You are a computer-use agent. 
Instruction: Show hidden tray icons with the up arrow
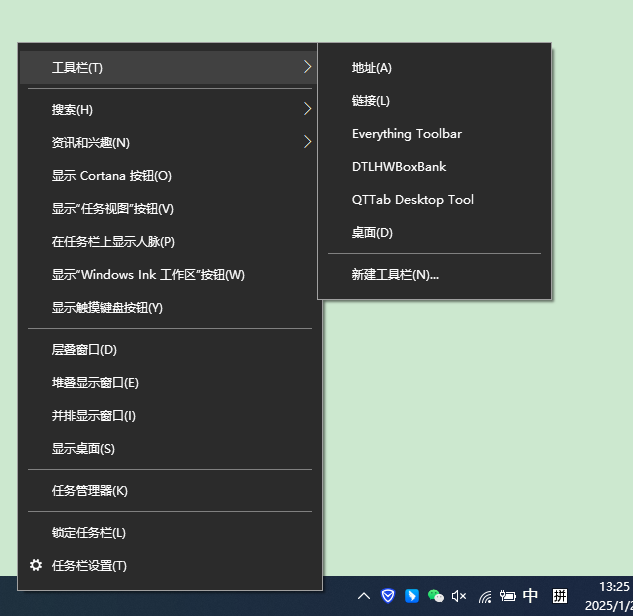364,596
